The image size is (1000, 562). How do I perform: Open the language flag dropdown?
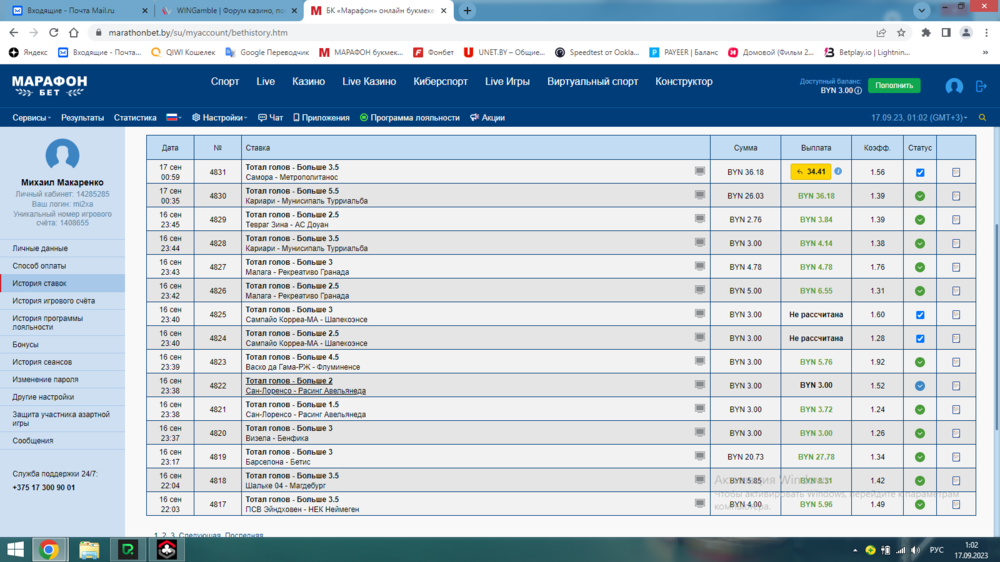click(174, 117)
